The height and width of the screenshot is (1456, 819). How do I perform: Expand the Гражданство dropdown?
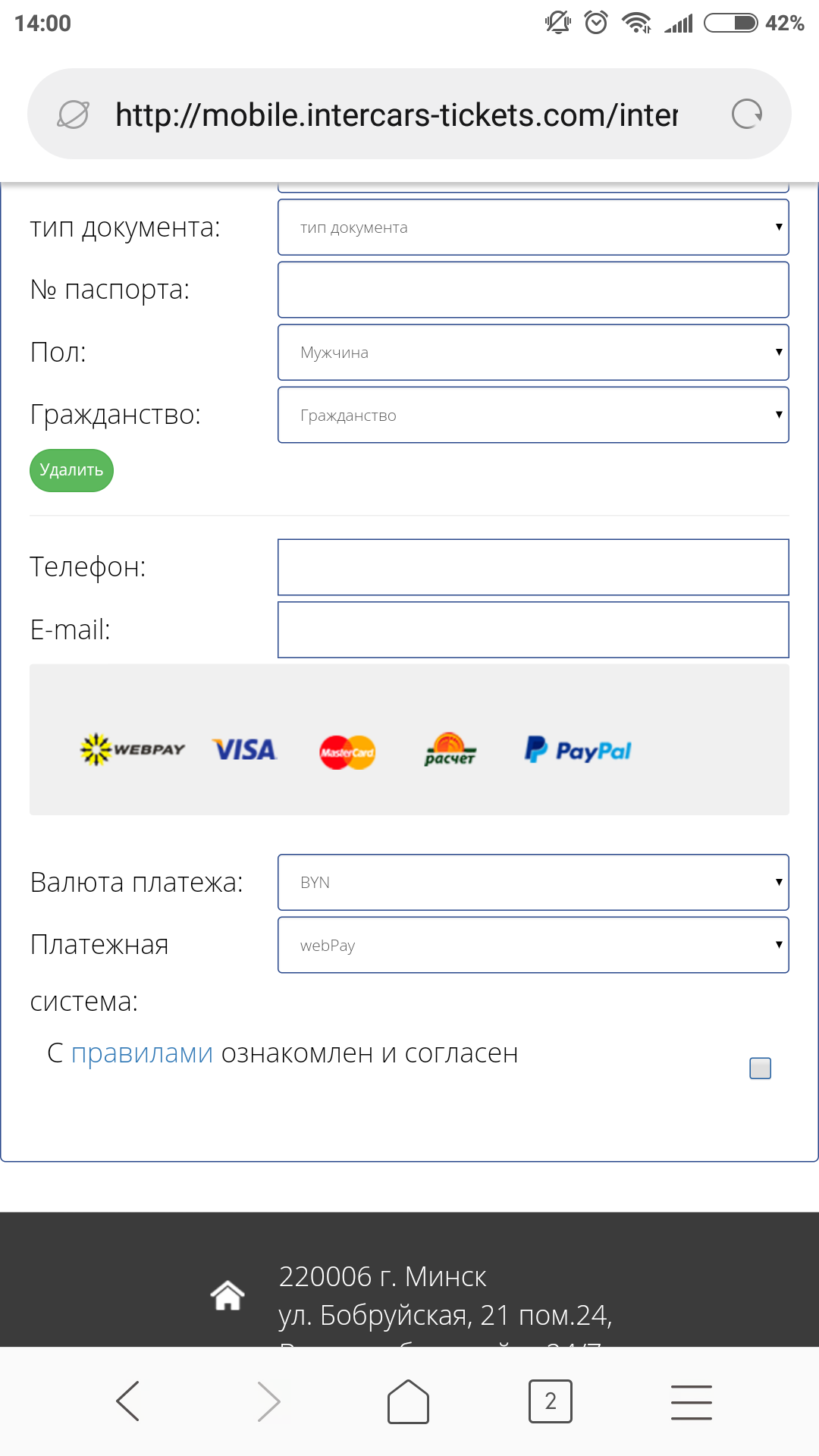click(533, 415)
